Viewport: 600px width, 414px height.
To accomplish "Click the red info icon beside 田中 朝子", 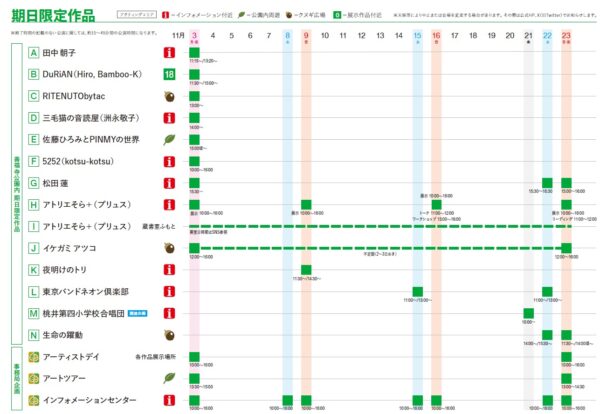I will [169, 53].
